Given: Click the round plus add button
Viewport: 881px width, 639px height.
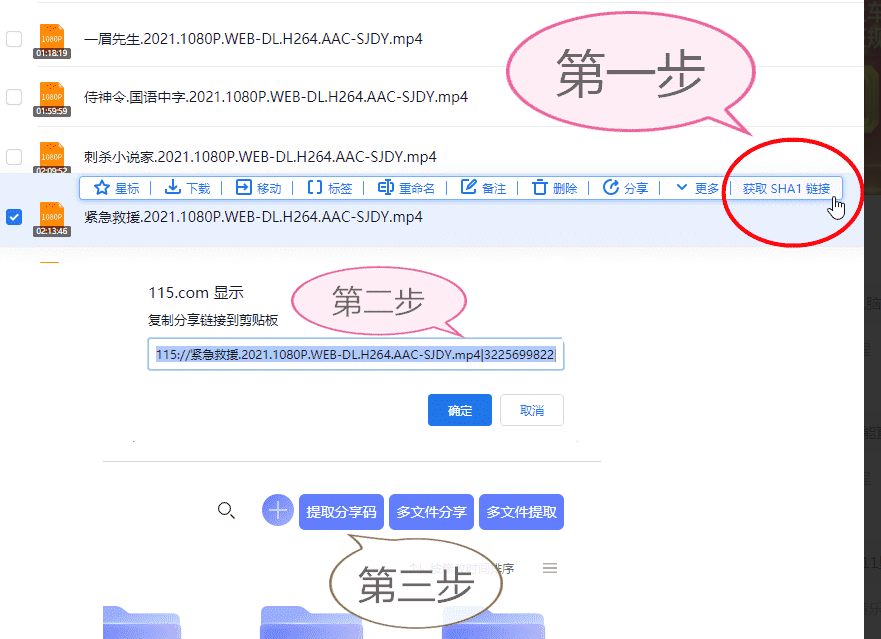Looking at the screenshot, I should [278, 511].
